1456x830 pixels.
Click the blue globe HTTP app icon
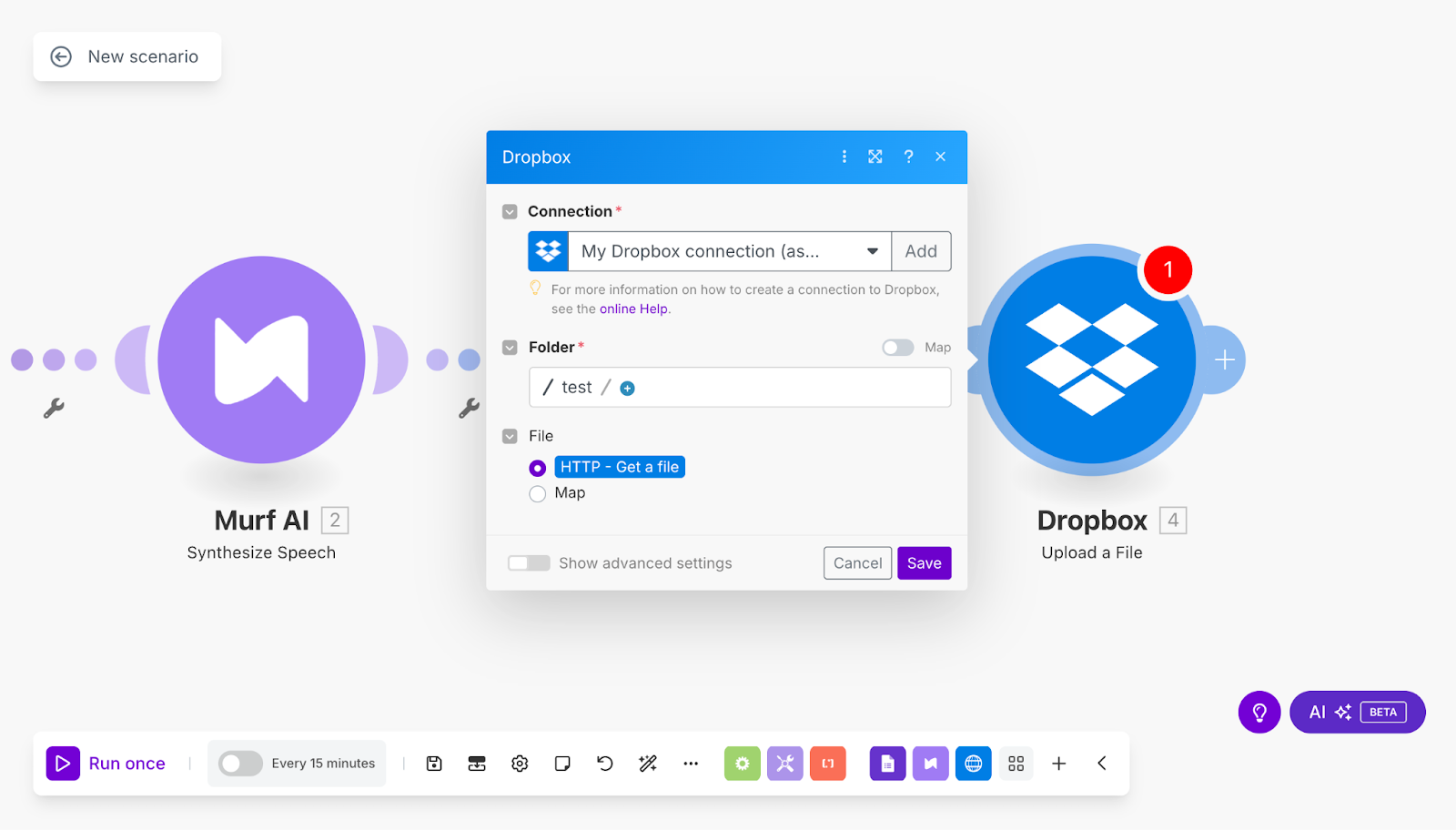pyautogui.click(x=973, y=764)
